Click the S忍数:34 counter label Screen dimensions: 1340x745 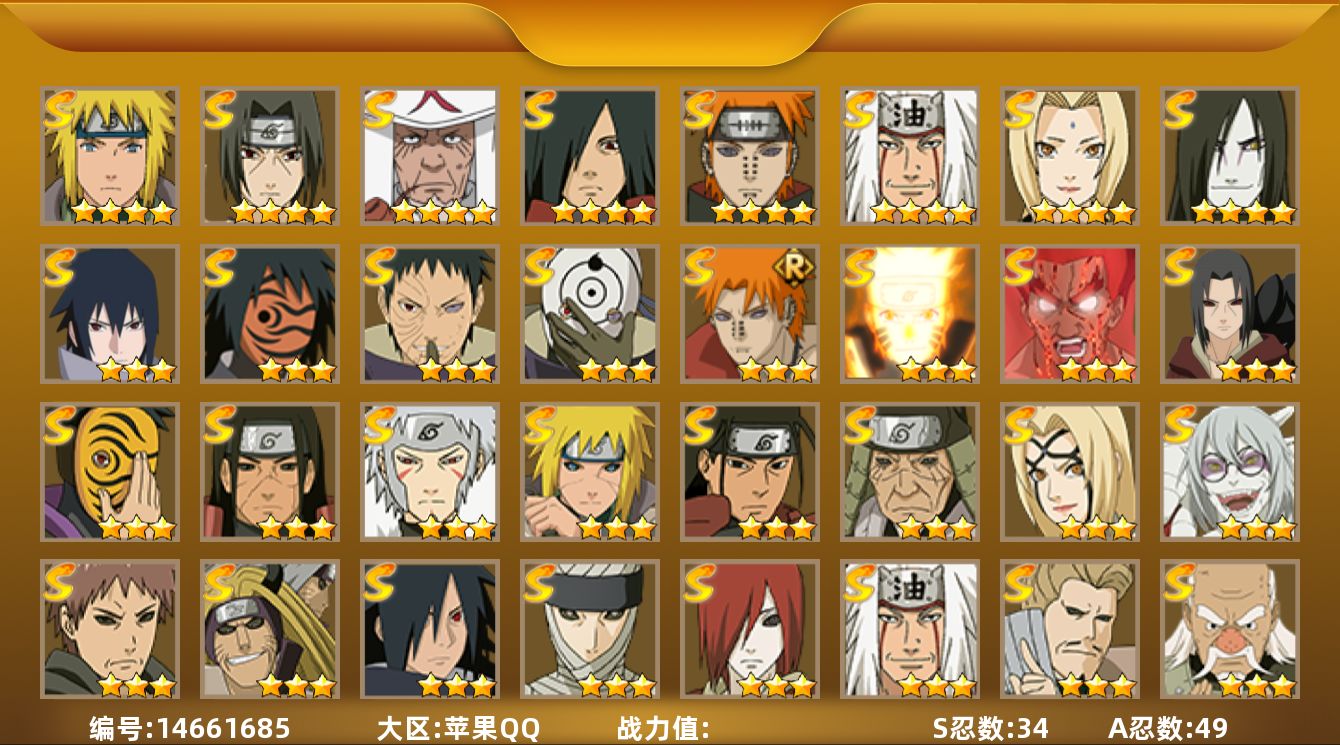point(990,728)
